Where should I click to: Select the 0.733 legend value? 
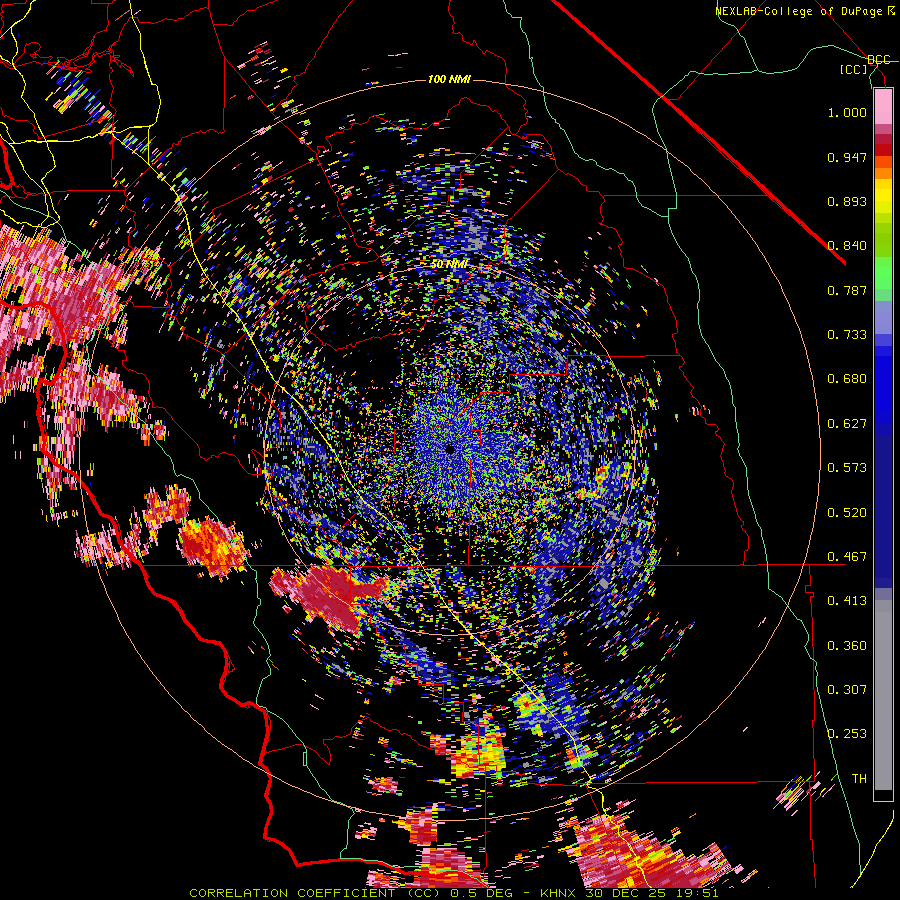tap(847, 335)
